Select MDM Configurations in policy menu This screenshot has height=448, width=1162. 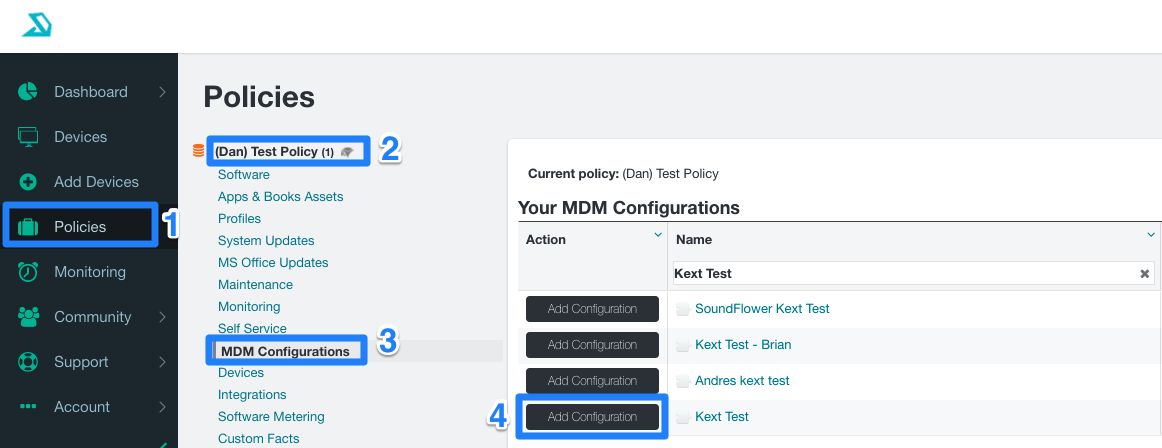(285, 351)
